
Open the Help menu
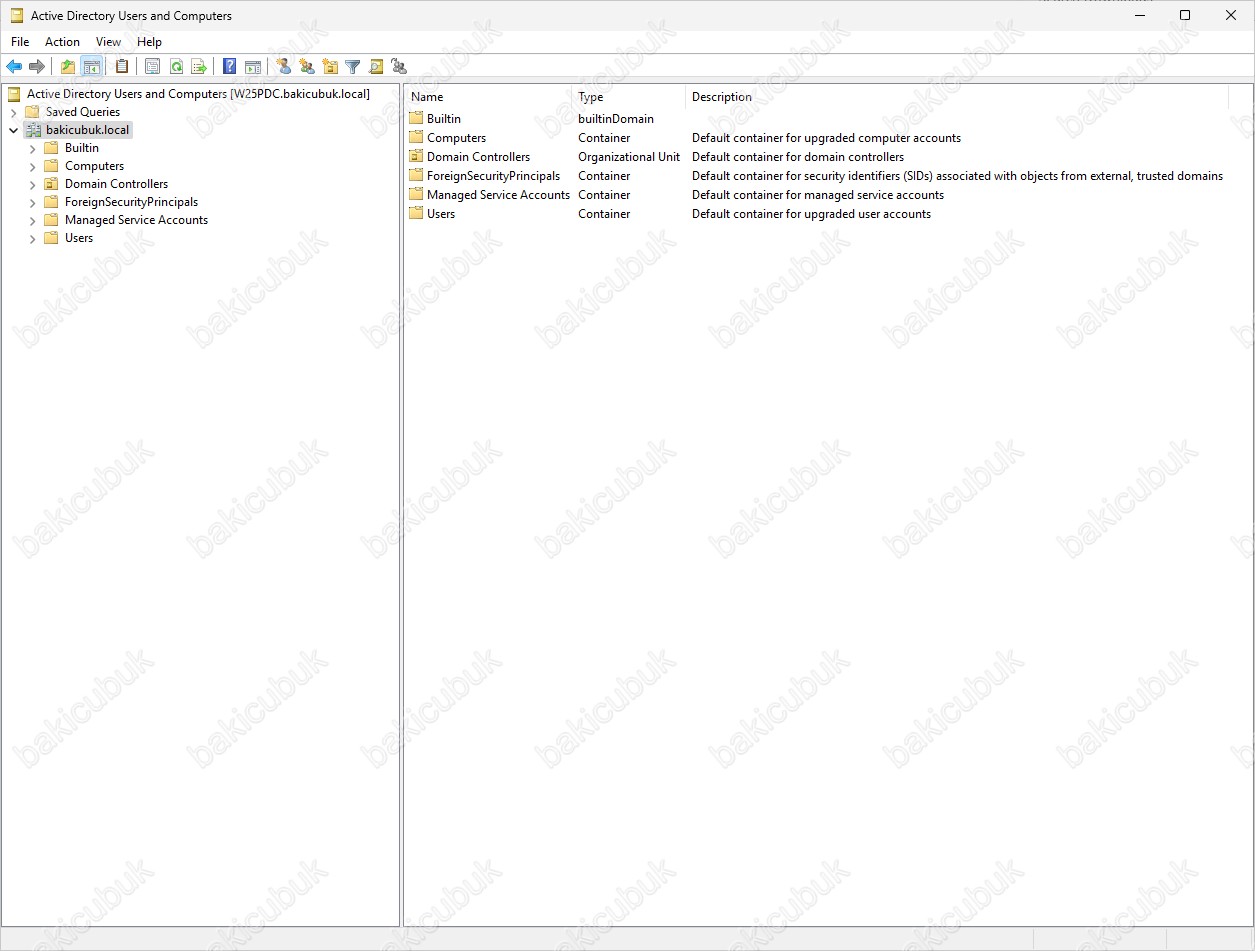[x=149, y=42]
